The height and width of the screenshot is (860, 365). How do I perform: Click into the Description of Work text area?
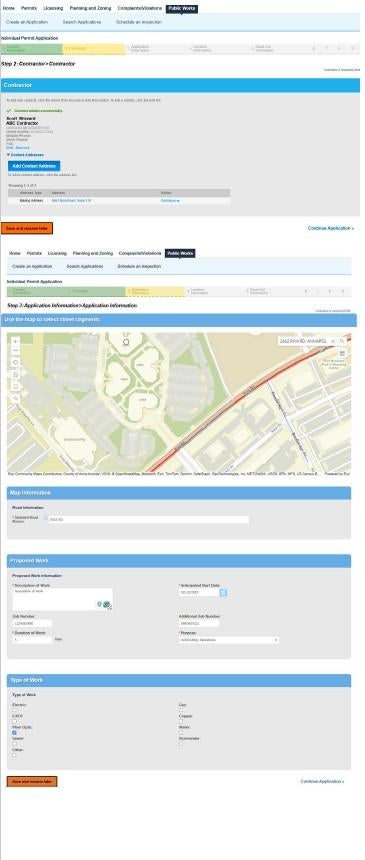click(63, 599)
